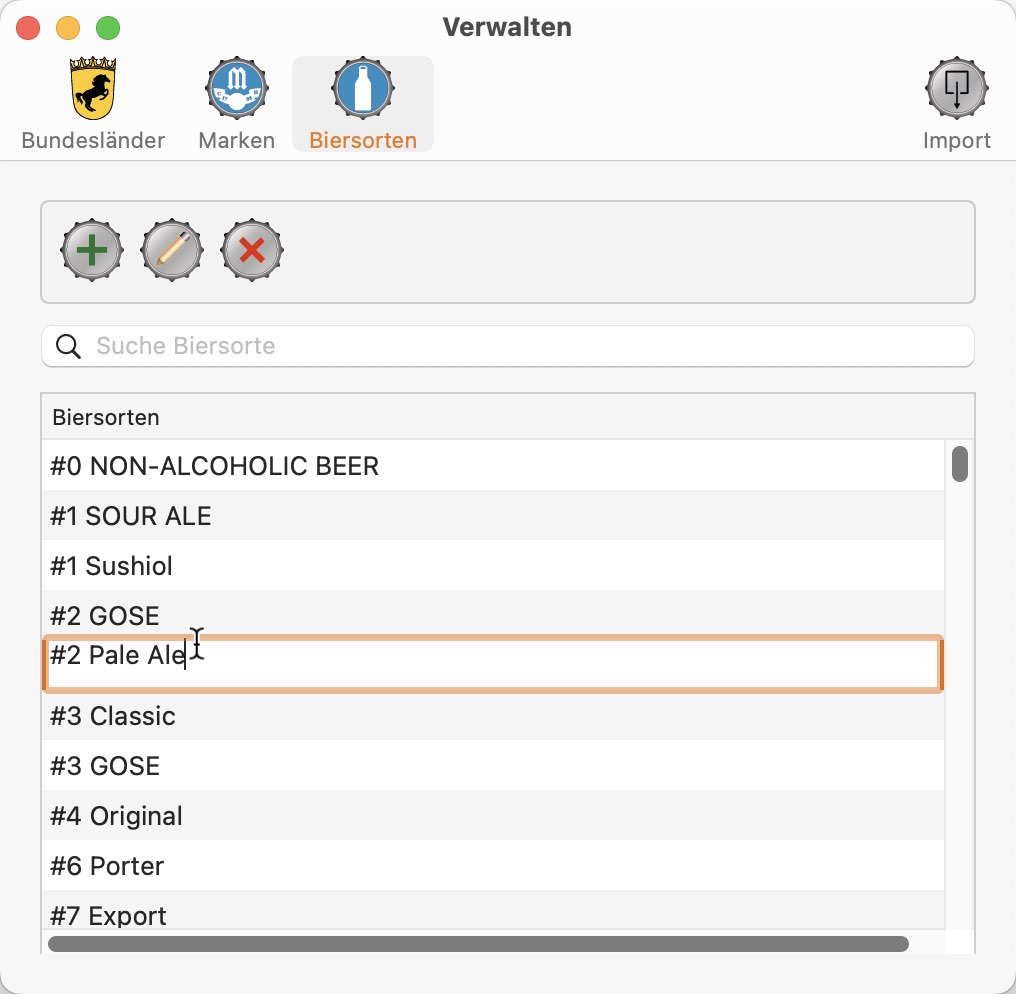This screenshot has width=1016, height=994.
Task: Click the vertical list scrollbar thumb
Action: pos(960,464)
